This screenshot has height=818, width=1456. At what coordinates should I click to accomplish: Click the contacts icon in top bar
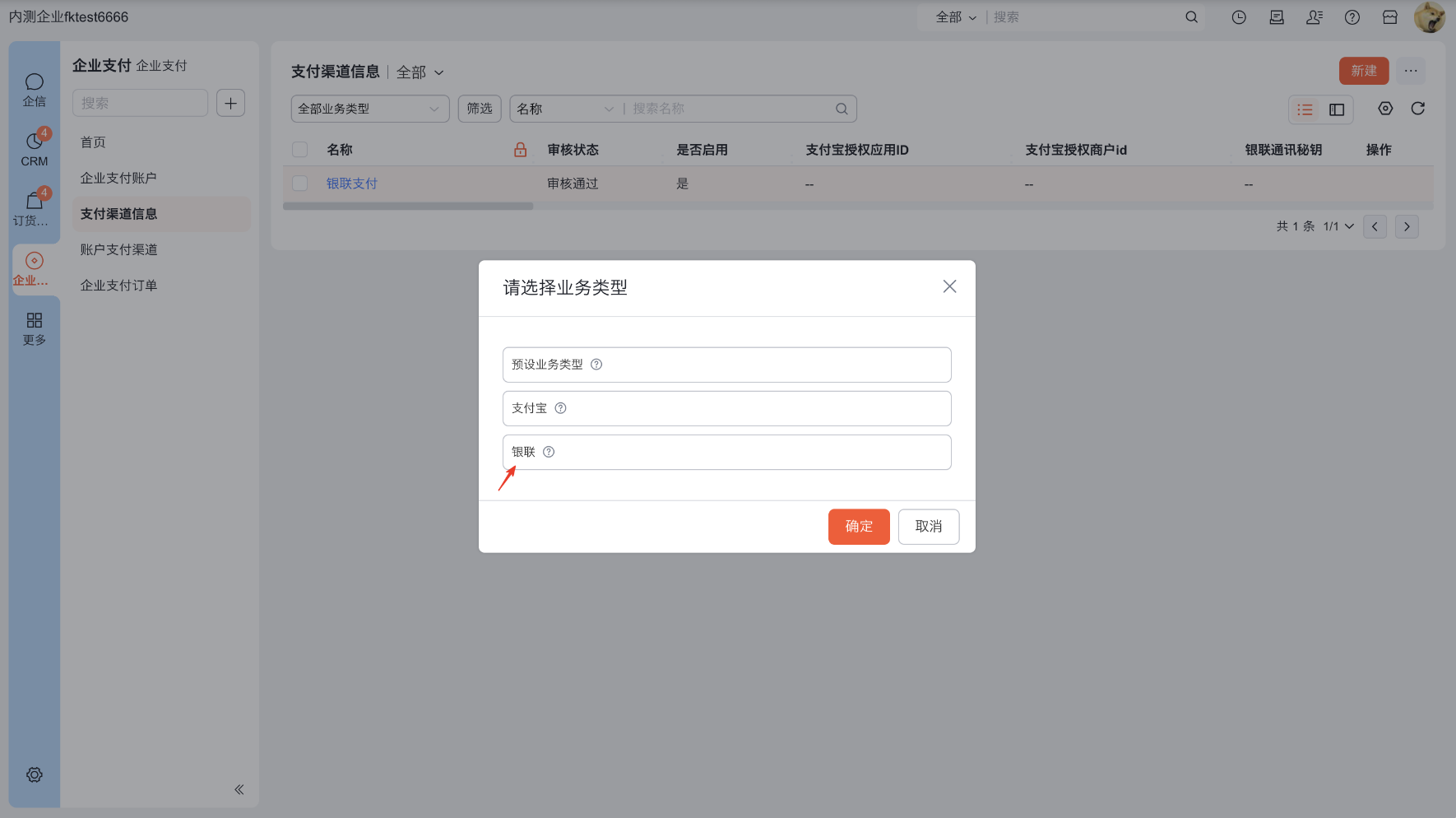coord(1315,16)
